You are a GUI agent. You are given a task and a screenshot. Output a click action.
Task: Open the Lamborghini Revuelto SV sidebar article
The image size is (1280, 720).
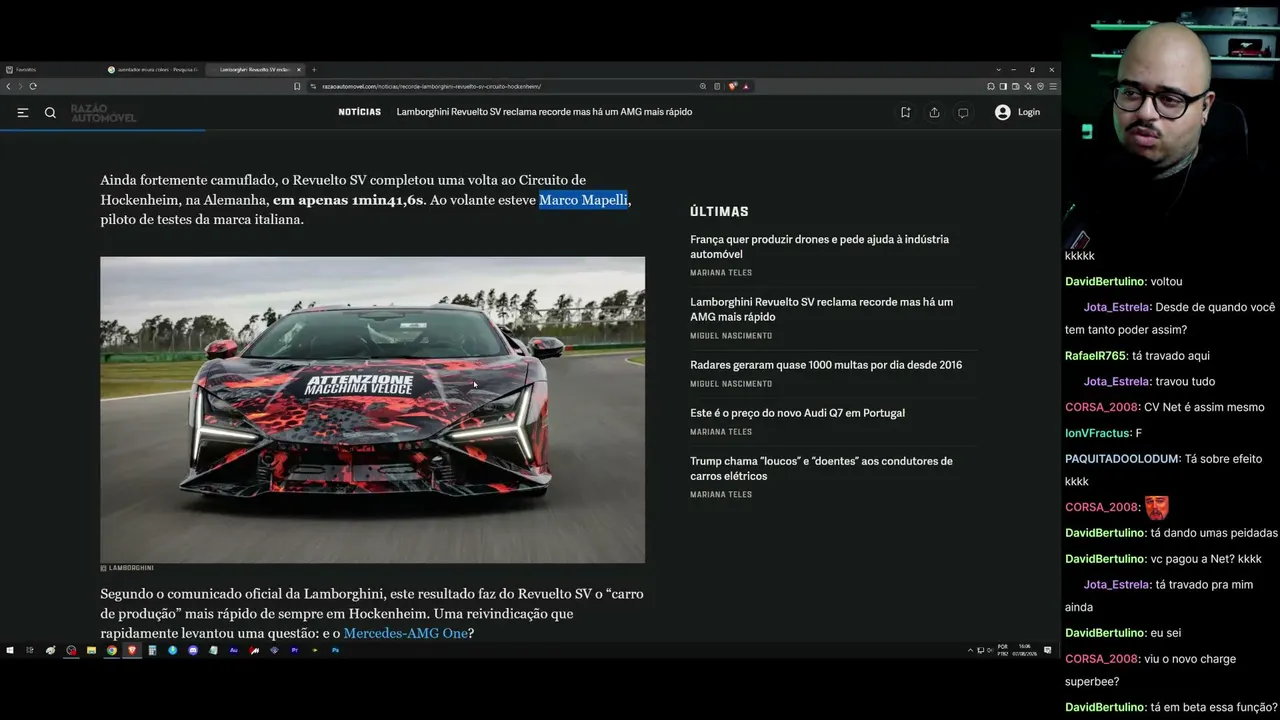pos(821,309)
